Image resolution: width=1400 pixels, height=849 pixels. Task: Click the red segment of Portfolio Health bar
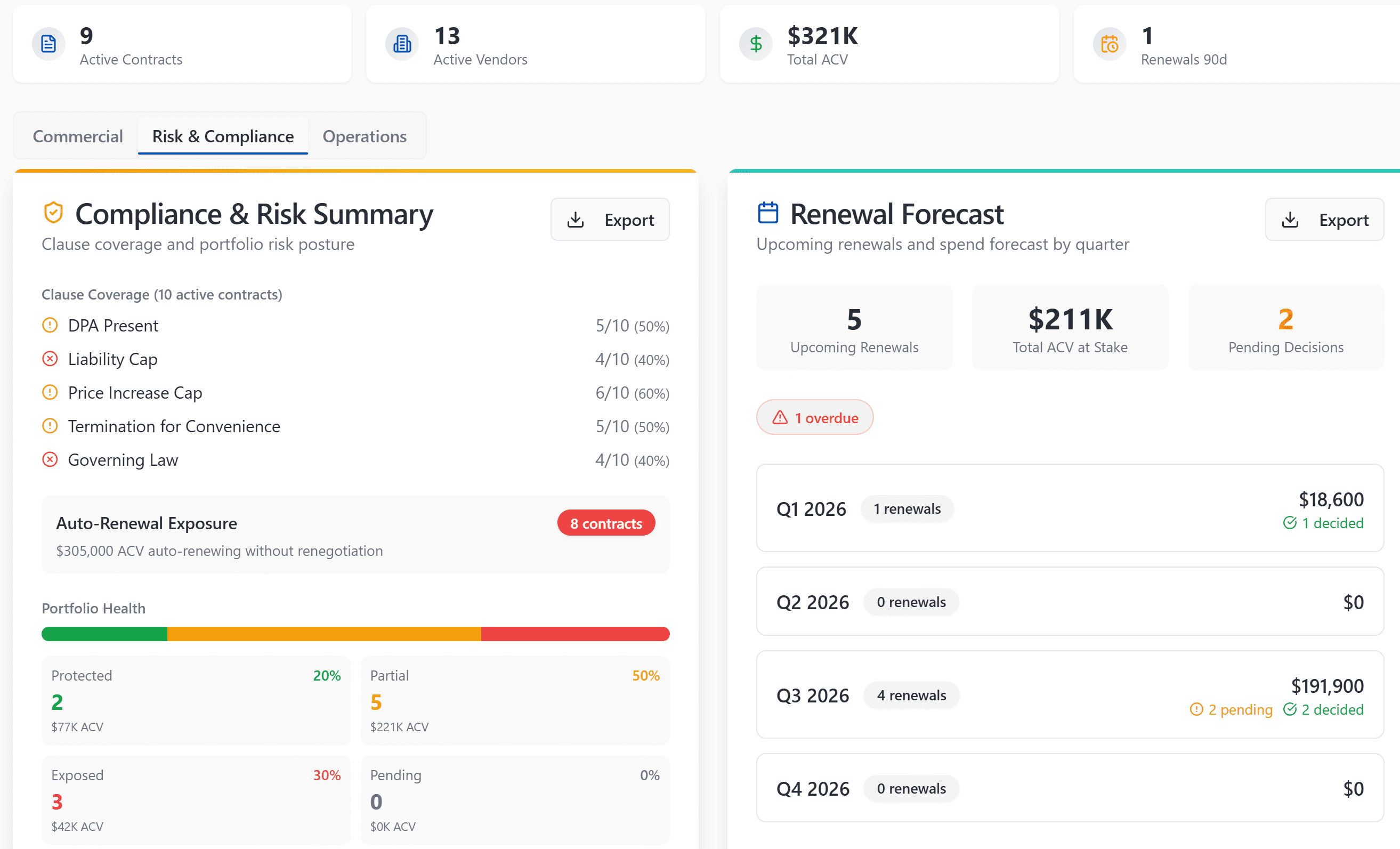point(574,634)
